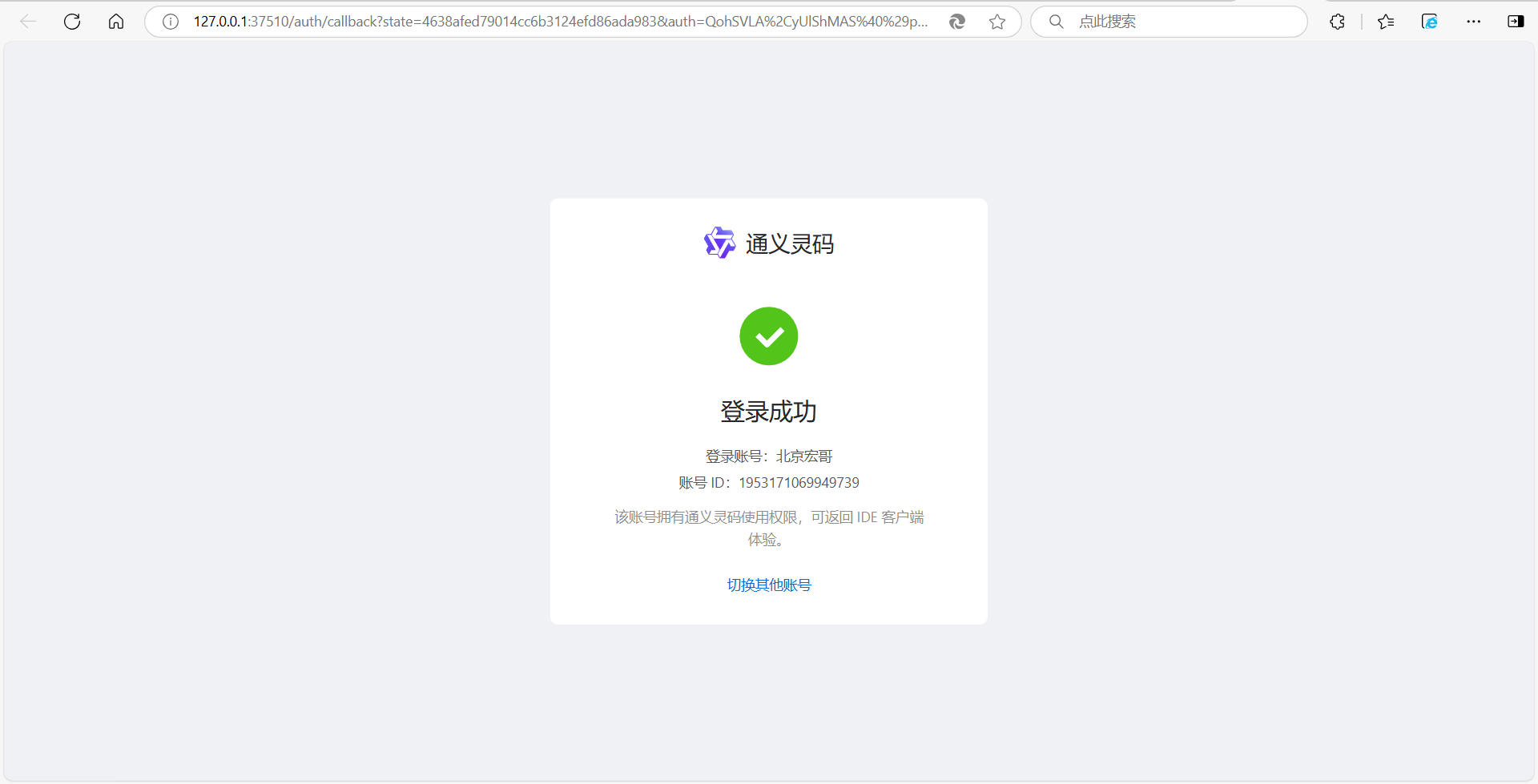Select the 127.0.0.1 callback URL in address bar
Screen dimensions: 1538x784
pyautogui.click(x=561, y=22)
